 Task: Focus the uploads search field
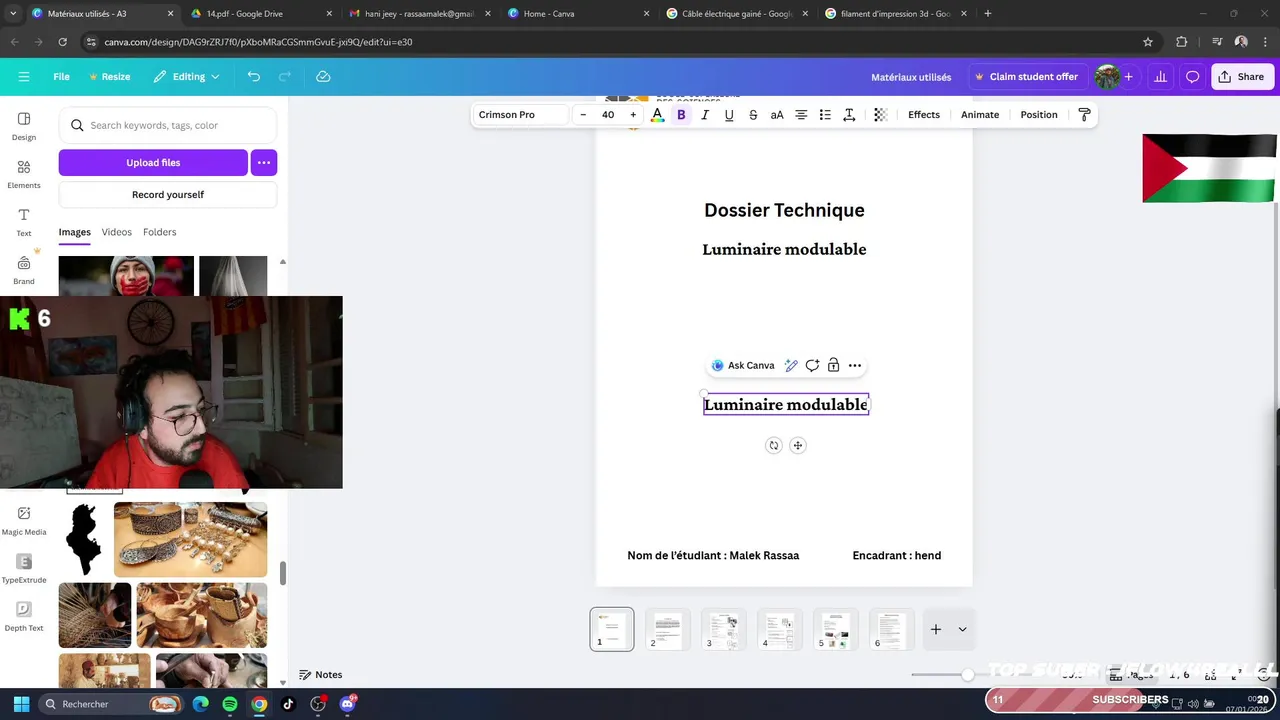point(168,125)
